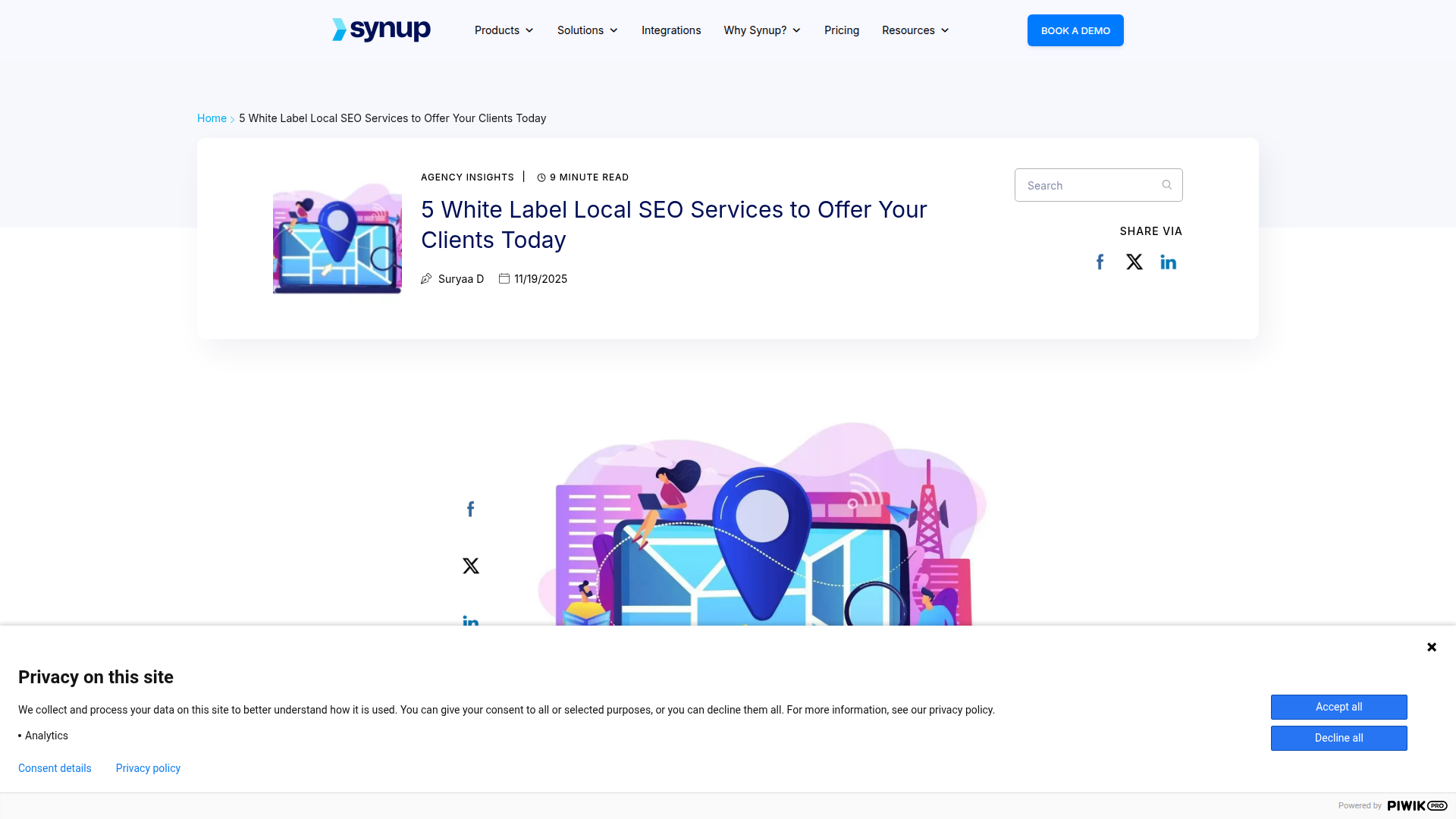Click the magnifier icon in the search box

[1166, 184]
